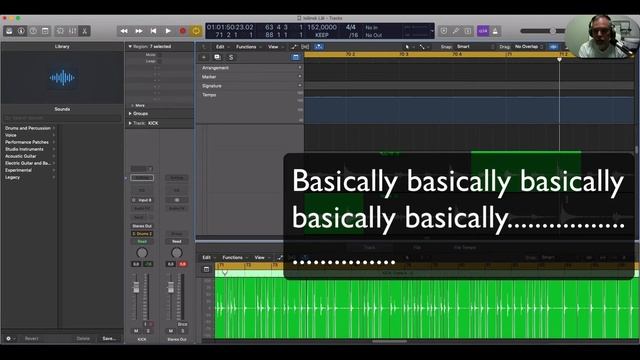640x360 pixels.
Task: Open Stereo Out output slot on KICK strip
Action: (x=142, y=226)
